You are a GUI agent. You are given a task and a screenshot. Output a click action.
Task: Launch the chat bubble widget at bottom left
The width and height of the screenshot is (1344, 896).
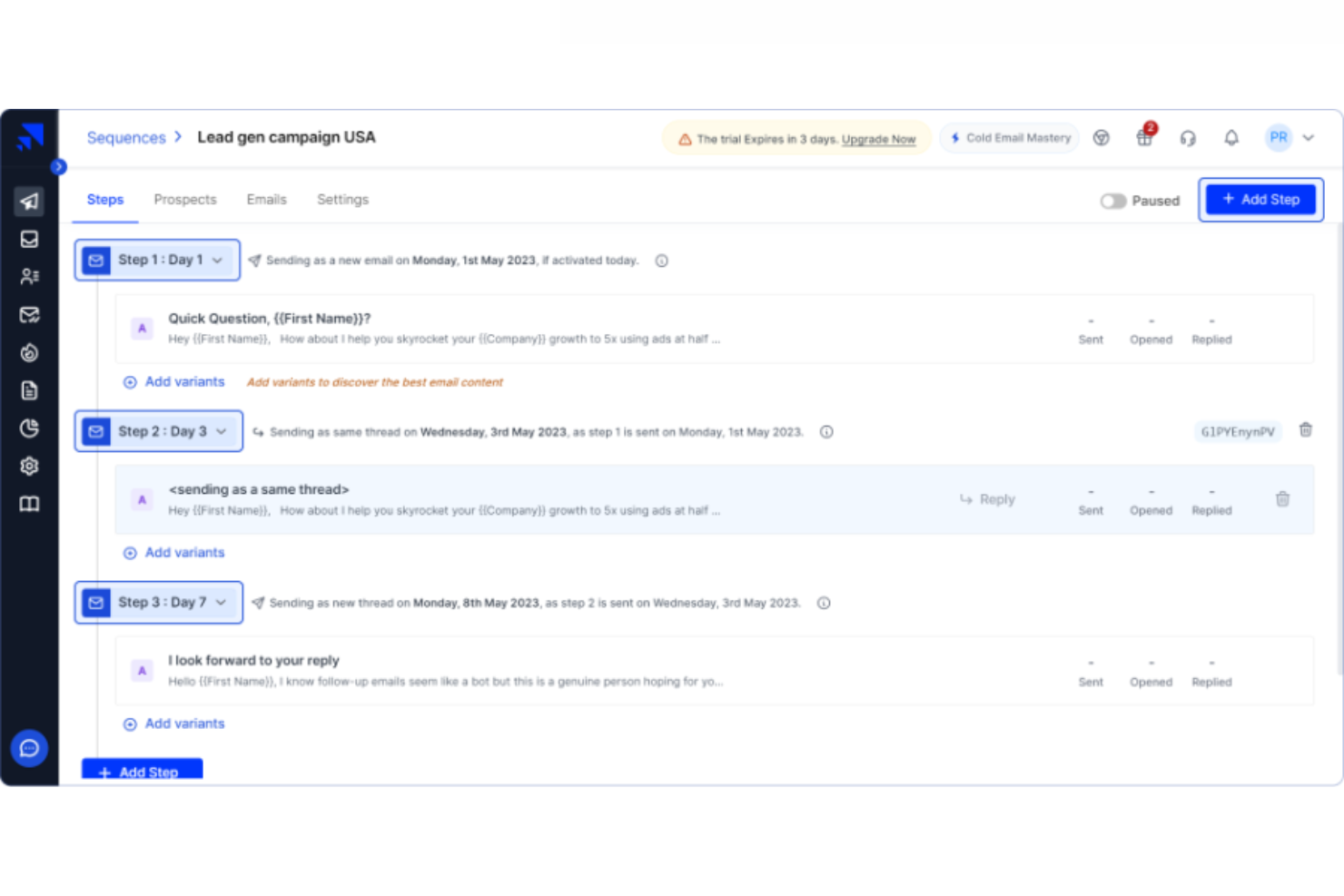point(29,748)
